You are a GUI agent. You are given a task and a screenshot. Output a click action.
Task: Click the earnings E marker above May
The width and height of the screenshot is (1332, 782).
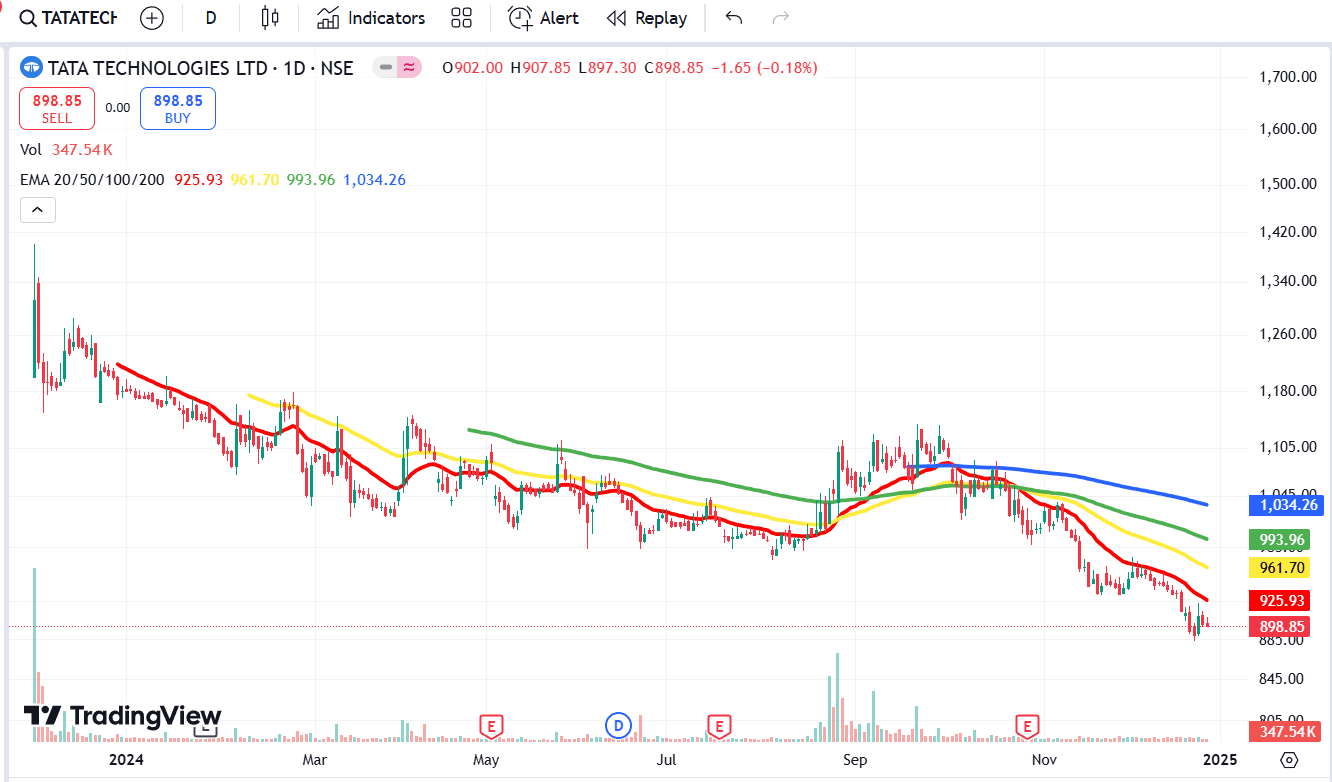coord(490,725)
